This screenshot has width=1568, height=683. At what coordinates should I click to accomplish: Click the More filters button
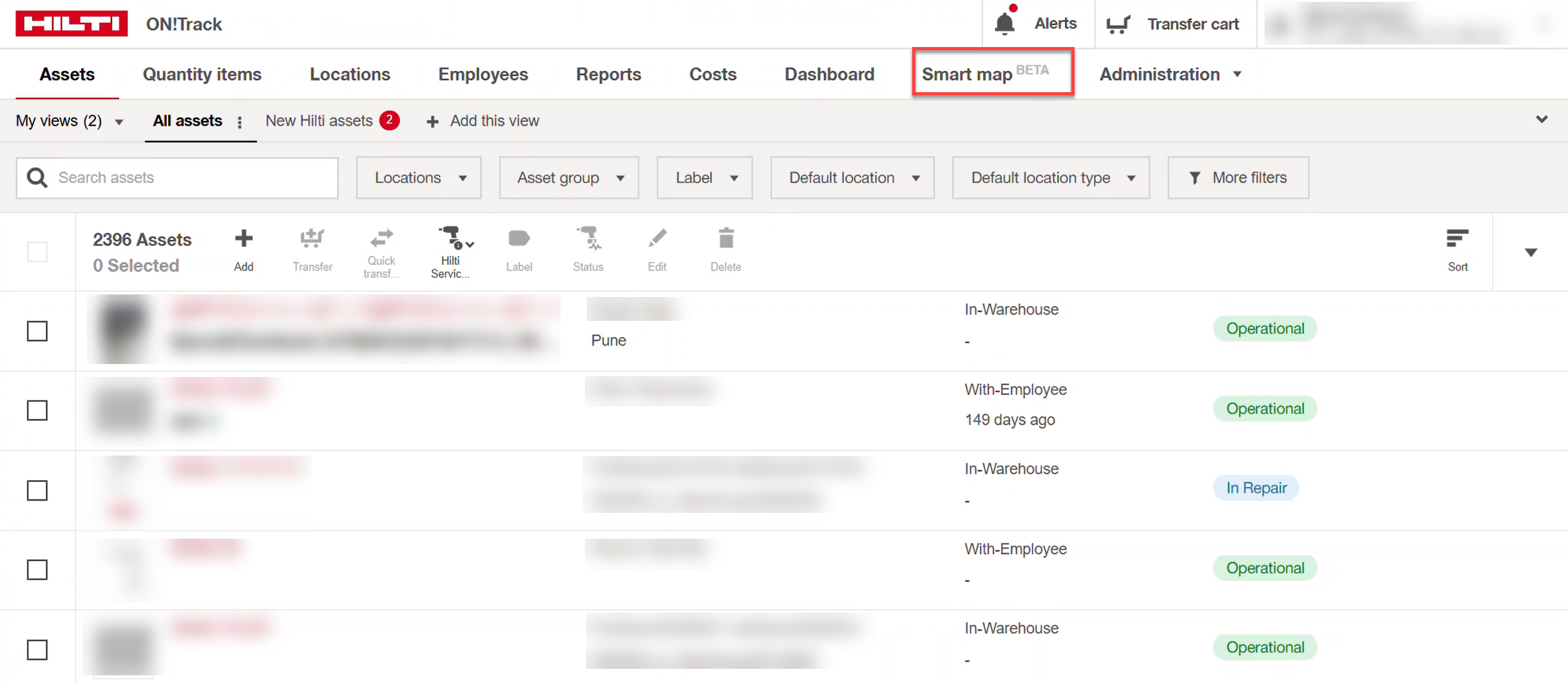coord(1238,178)
